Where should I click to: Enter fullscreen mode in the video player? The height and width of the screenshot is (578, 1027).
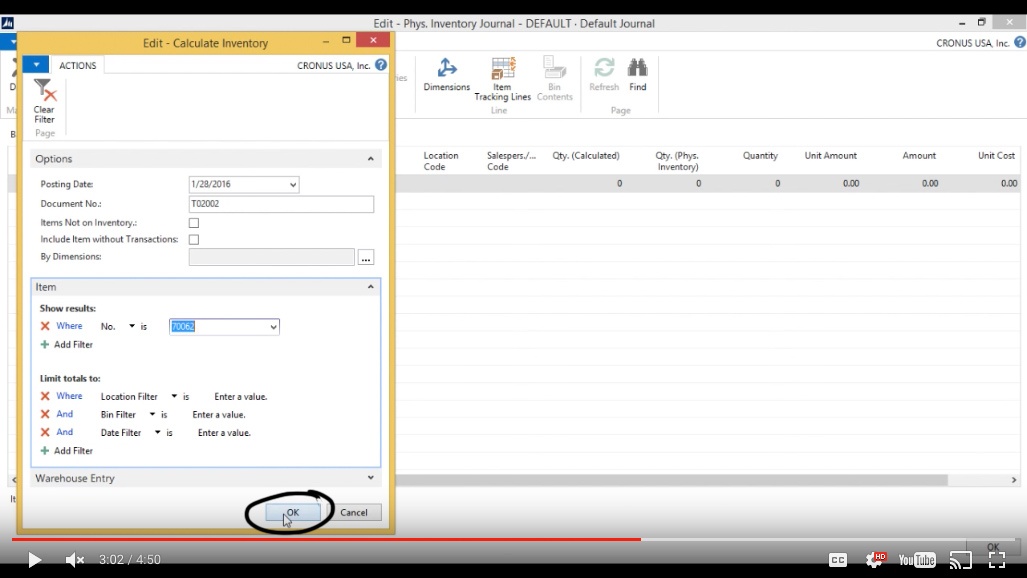pos(997,560)
